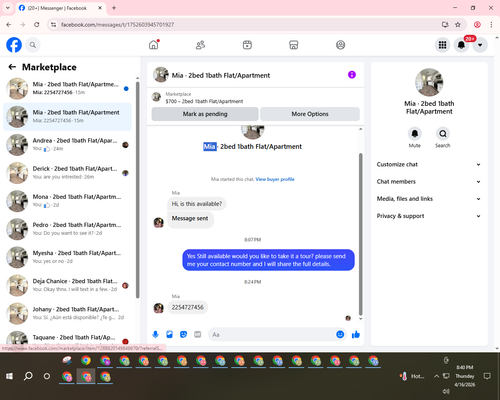Click the chat messages scrollbar
500x400 pixels.
(x=360, y=233)
